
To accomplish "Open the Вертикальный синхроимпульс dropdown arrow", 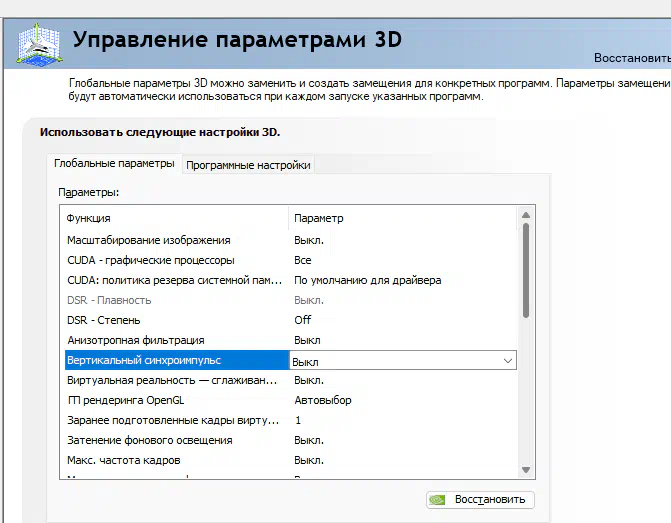I will (x=508, y=361).
